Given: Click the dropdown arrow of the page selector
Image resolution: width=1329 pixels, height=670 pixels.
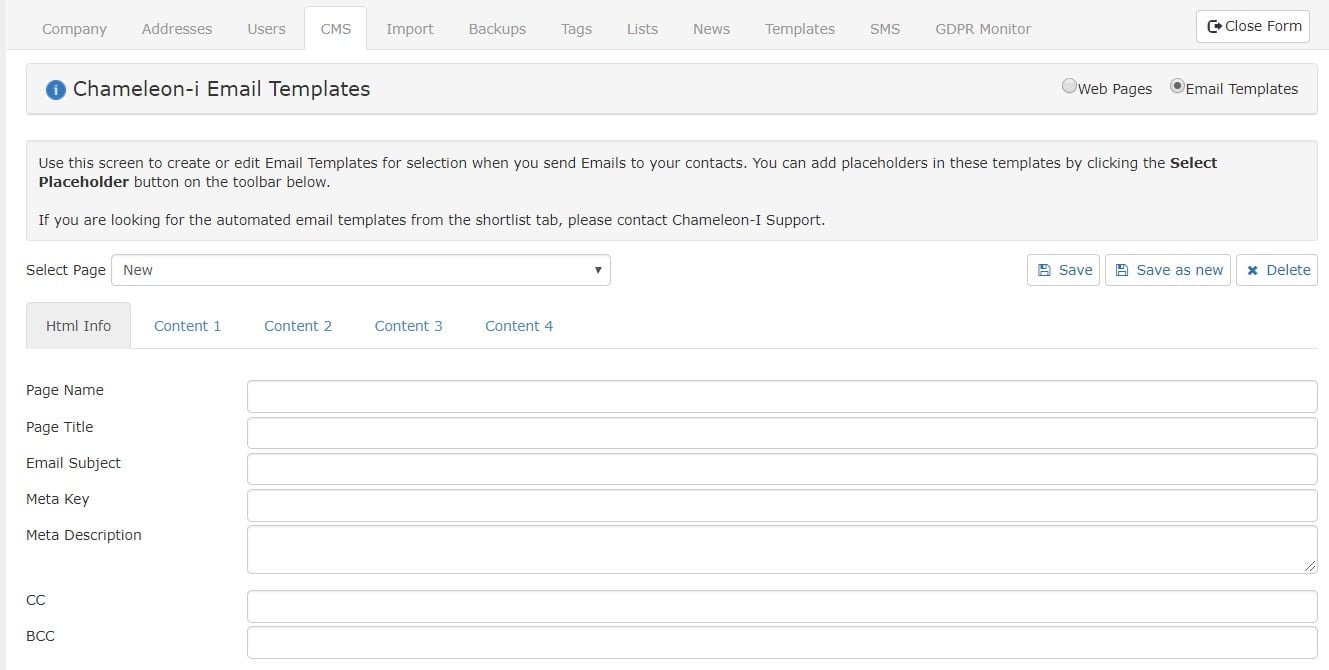Looking at the screenshot, I should (x=598, y=270).
